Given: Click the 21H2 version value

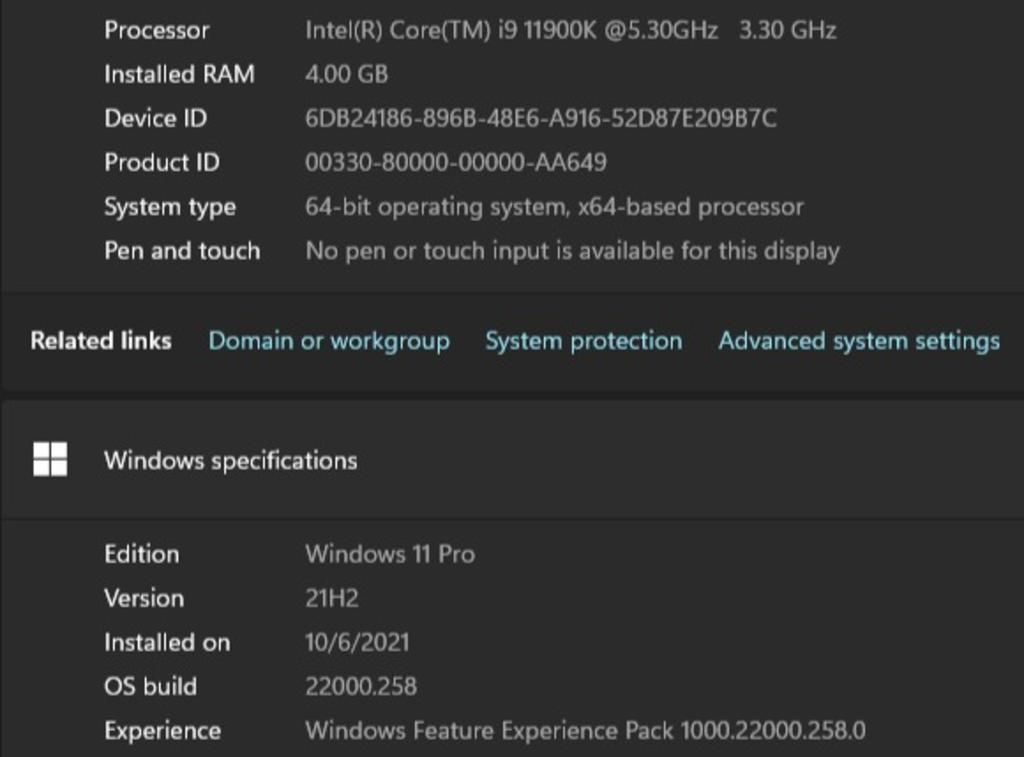Looking at the screenshot, I should [331, 598].
